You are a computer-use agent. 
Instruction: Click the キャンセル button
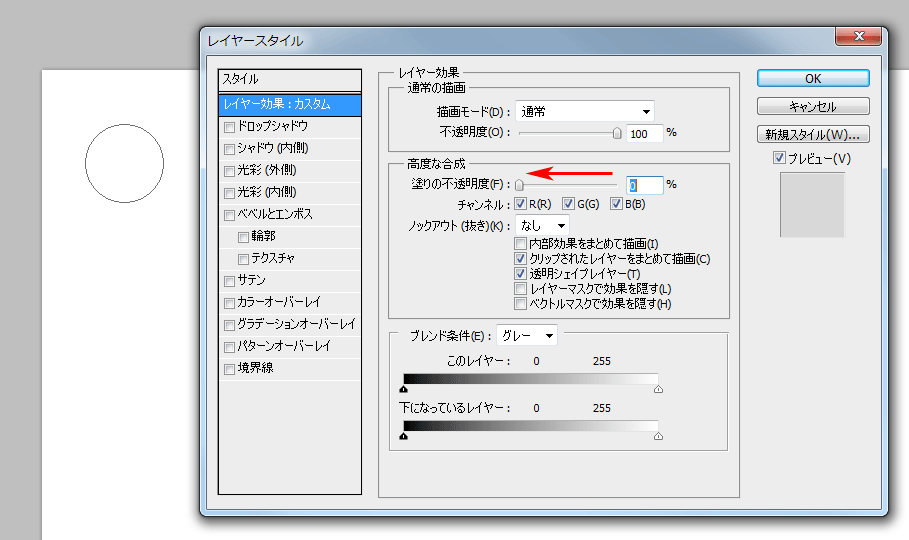click(x=813, y=106)
